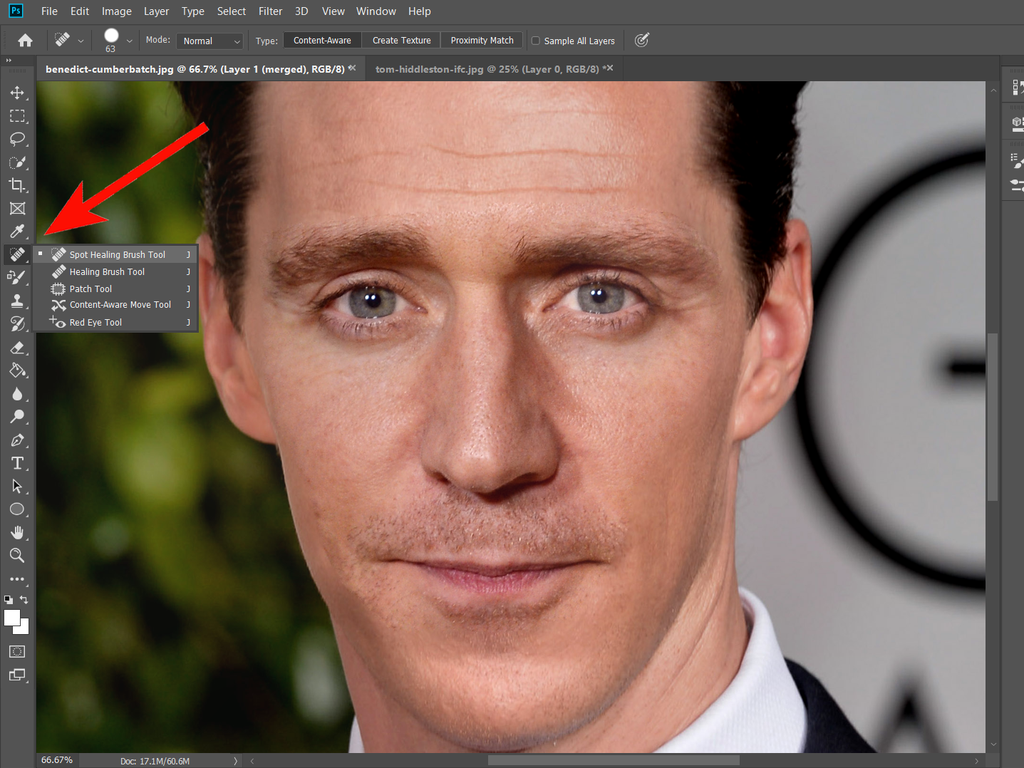Open the 3D menu

[x=301, y=11]
